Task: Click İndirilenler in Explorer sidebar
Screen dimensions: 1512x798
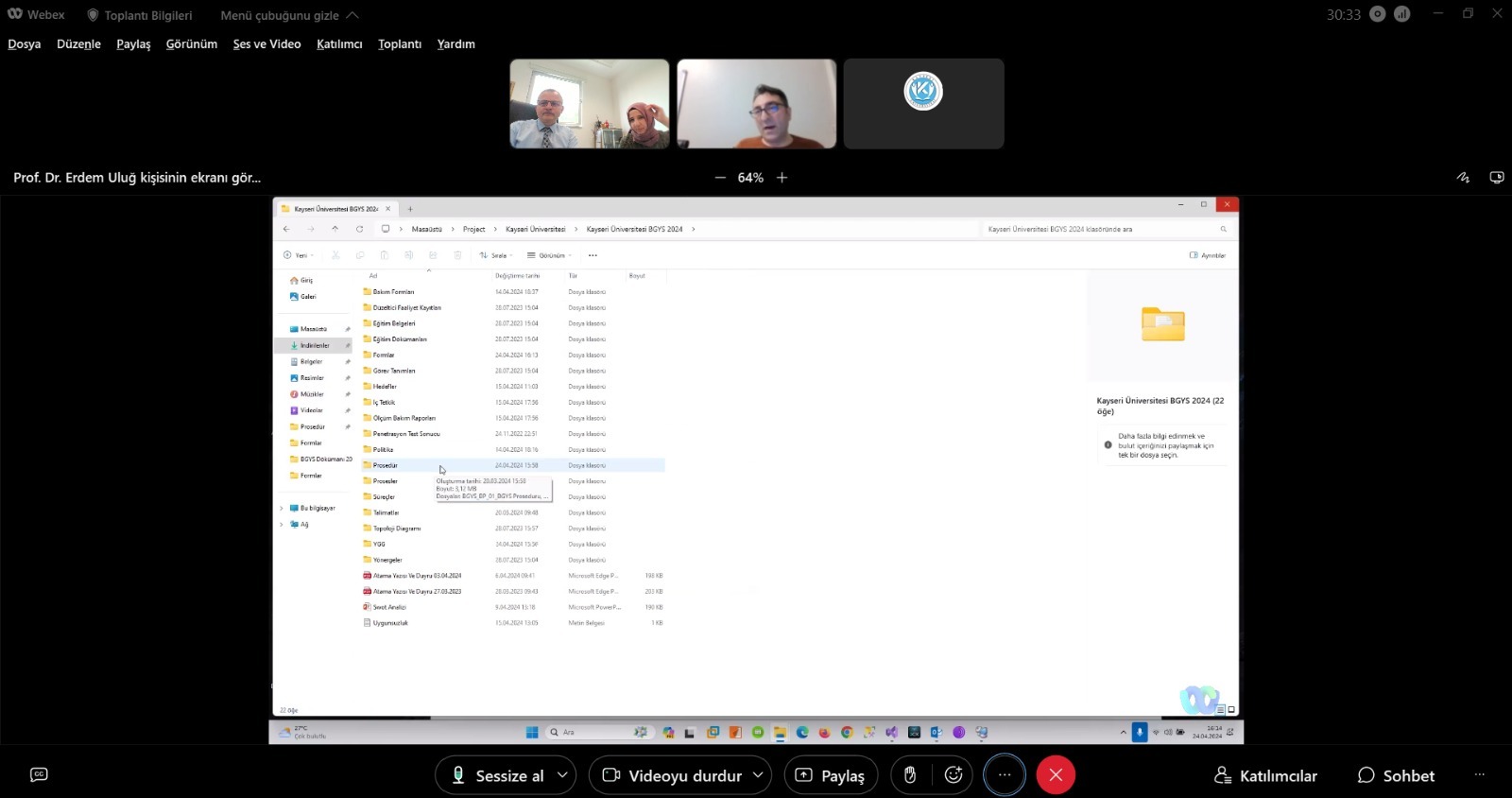Action: coord(314,346)
